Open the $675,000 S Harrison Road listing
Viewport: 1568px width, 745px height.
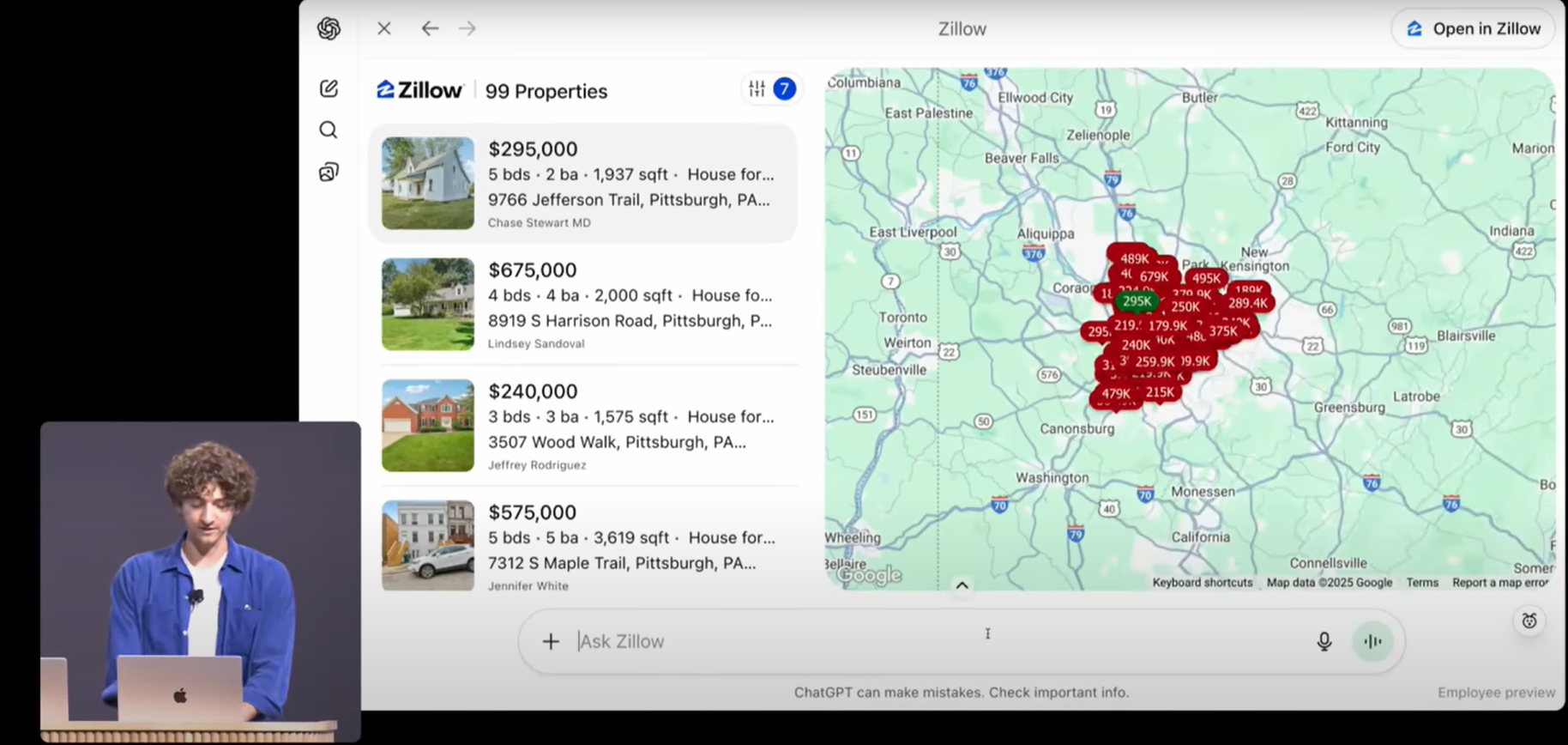tap(582, 304)
